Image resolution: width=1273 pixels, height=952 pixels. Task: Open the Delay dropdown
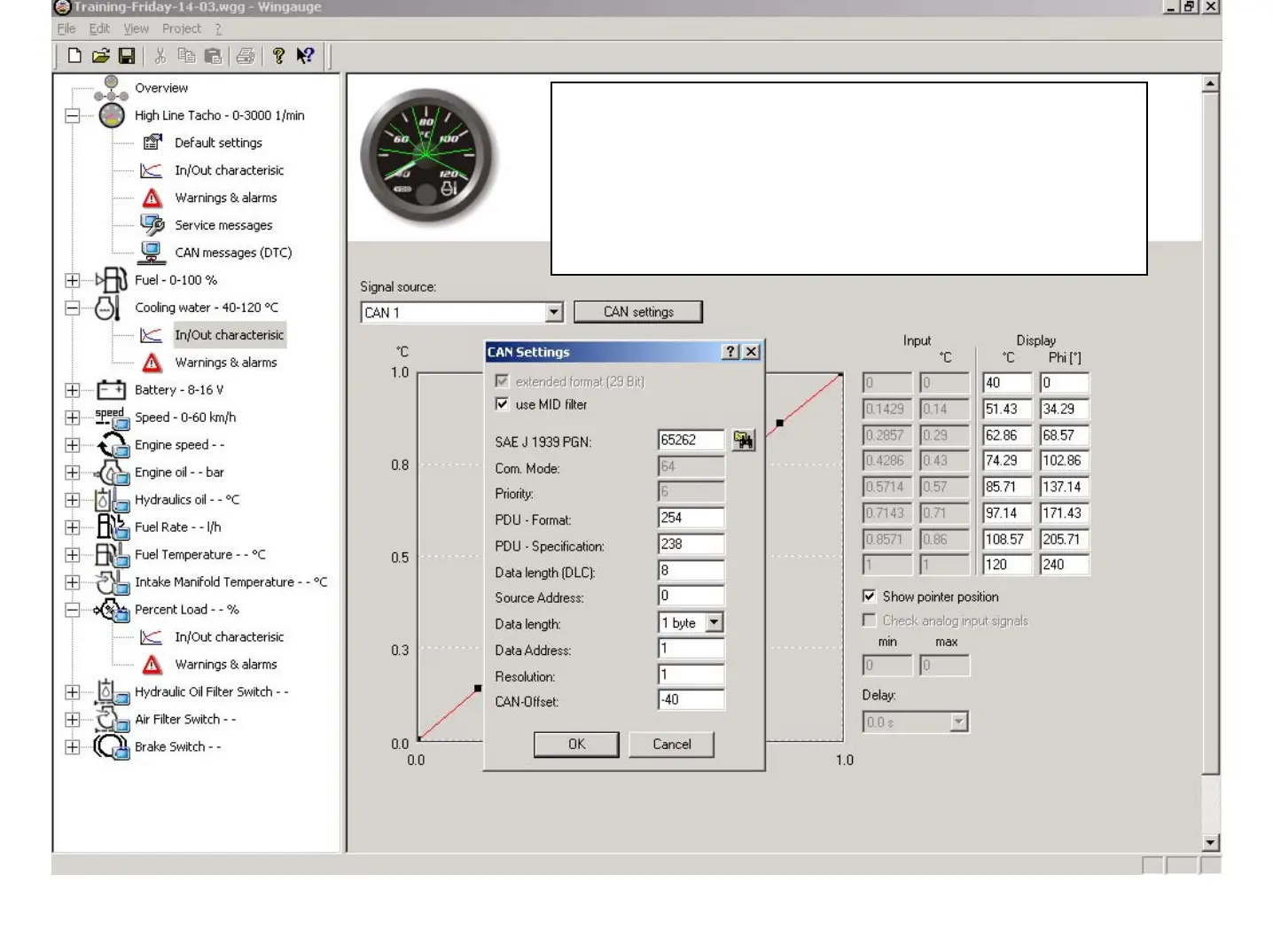(x=958, y=722)
